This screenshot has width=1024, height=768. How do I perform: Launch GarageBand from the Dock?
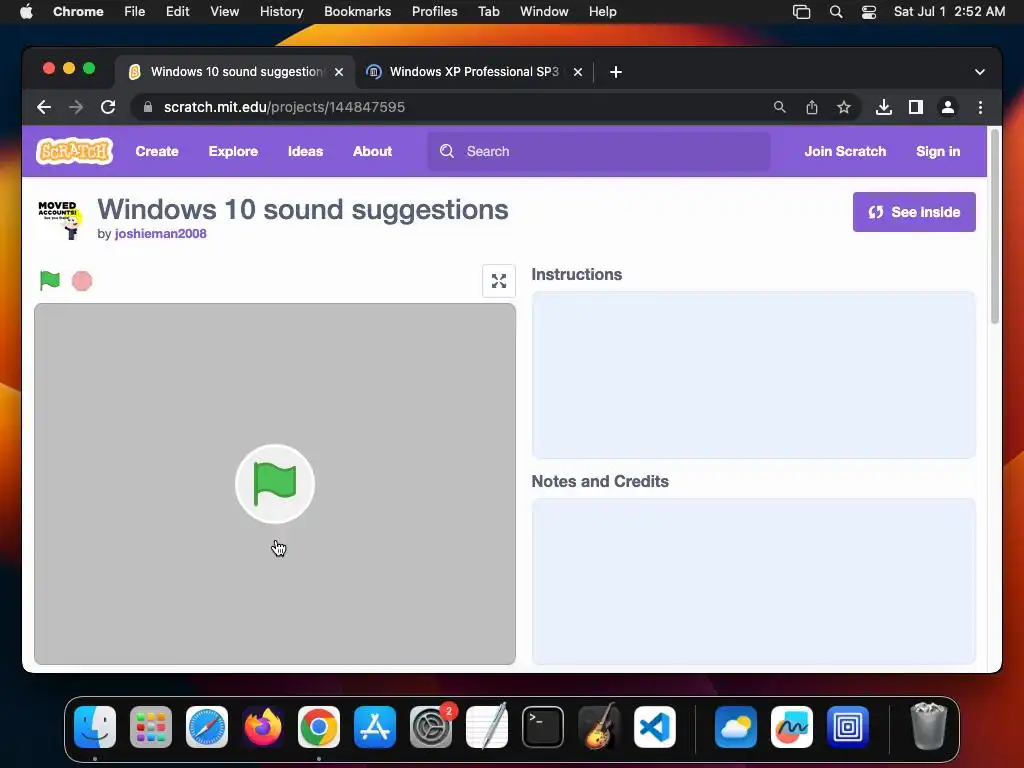click(x=599, y=727)
